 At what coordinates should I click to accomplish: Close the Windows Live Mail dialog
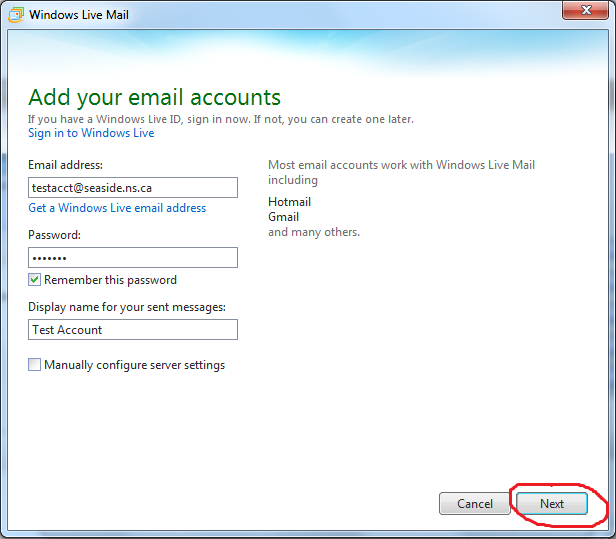click(585, 10)
